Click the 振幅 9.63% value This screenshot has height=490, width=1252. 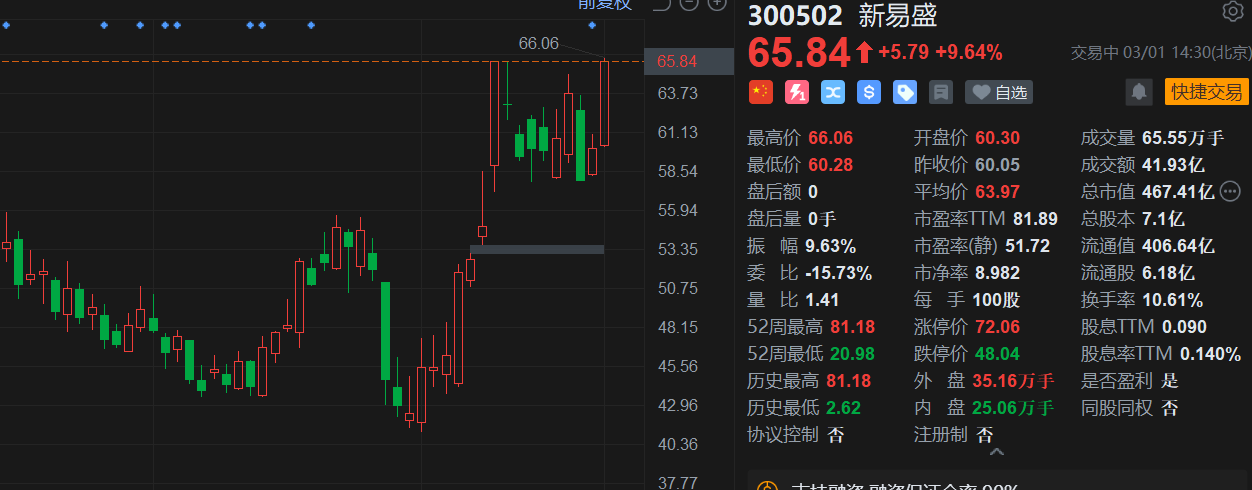pos(831,245)
